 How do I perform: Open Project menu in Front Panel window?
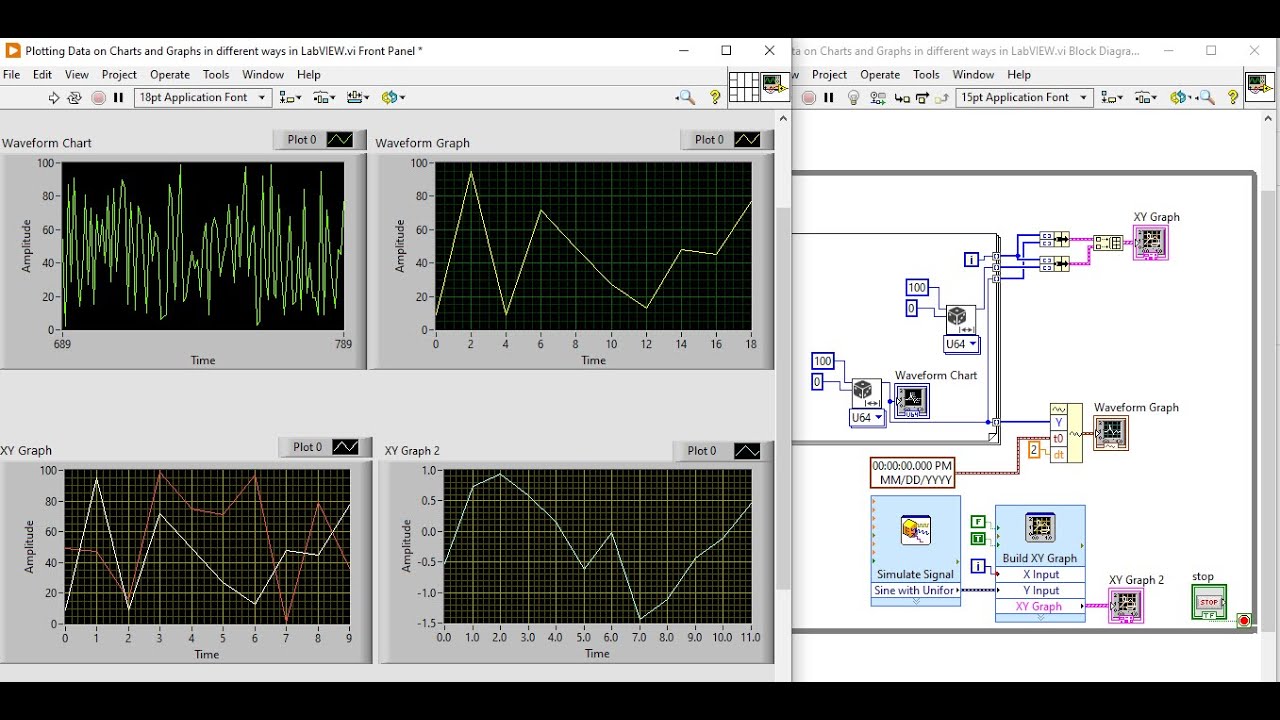click(119, 75)
